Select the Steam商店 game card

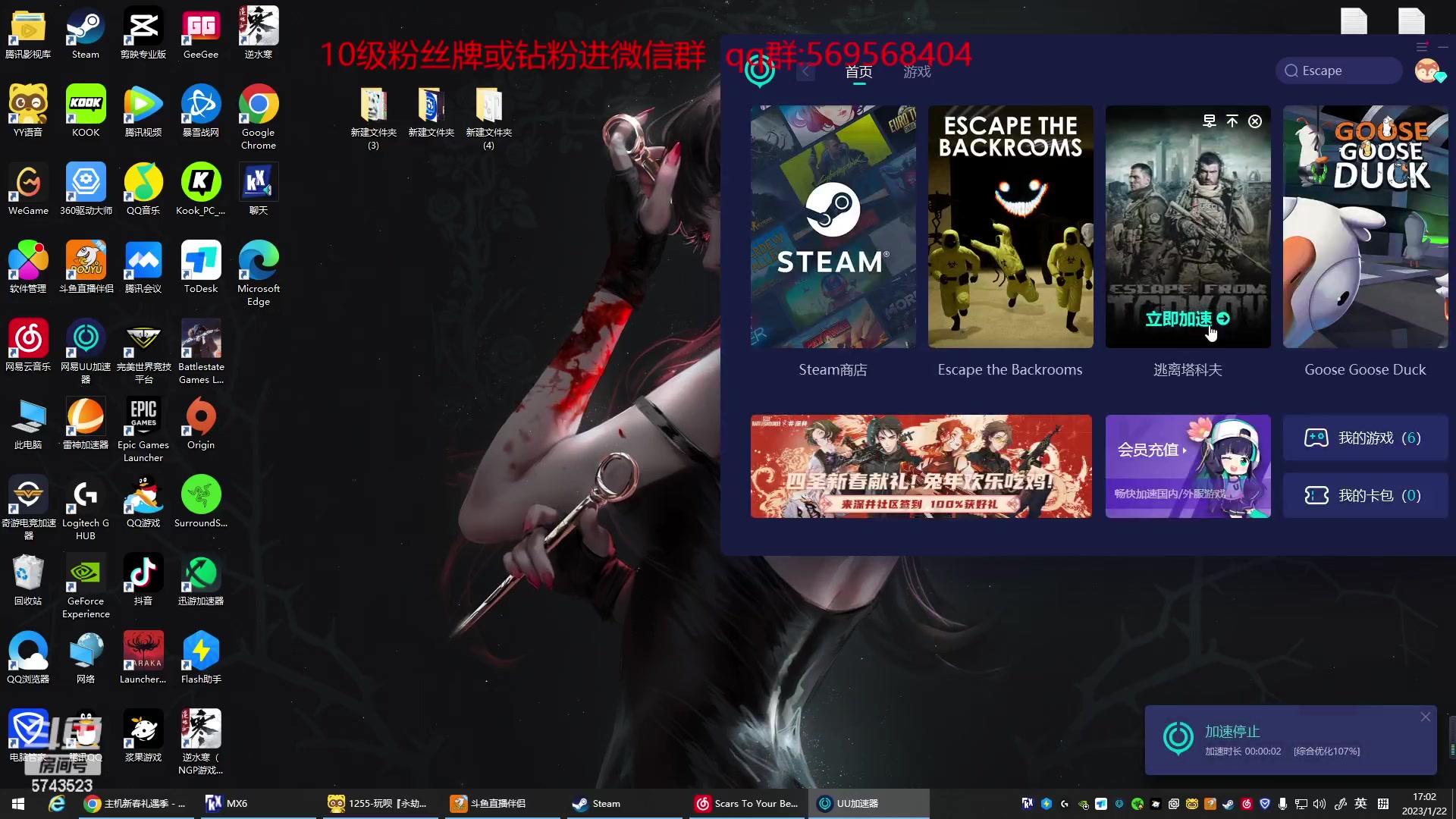[x=833, y=227]
